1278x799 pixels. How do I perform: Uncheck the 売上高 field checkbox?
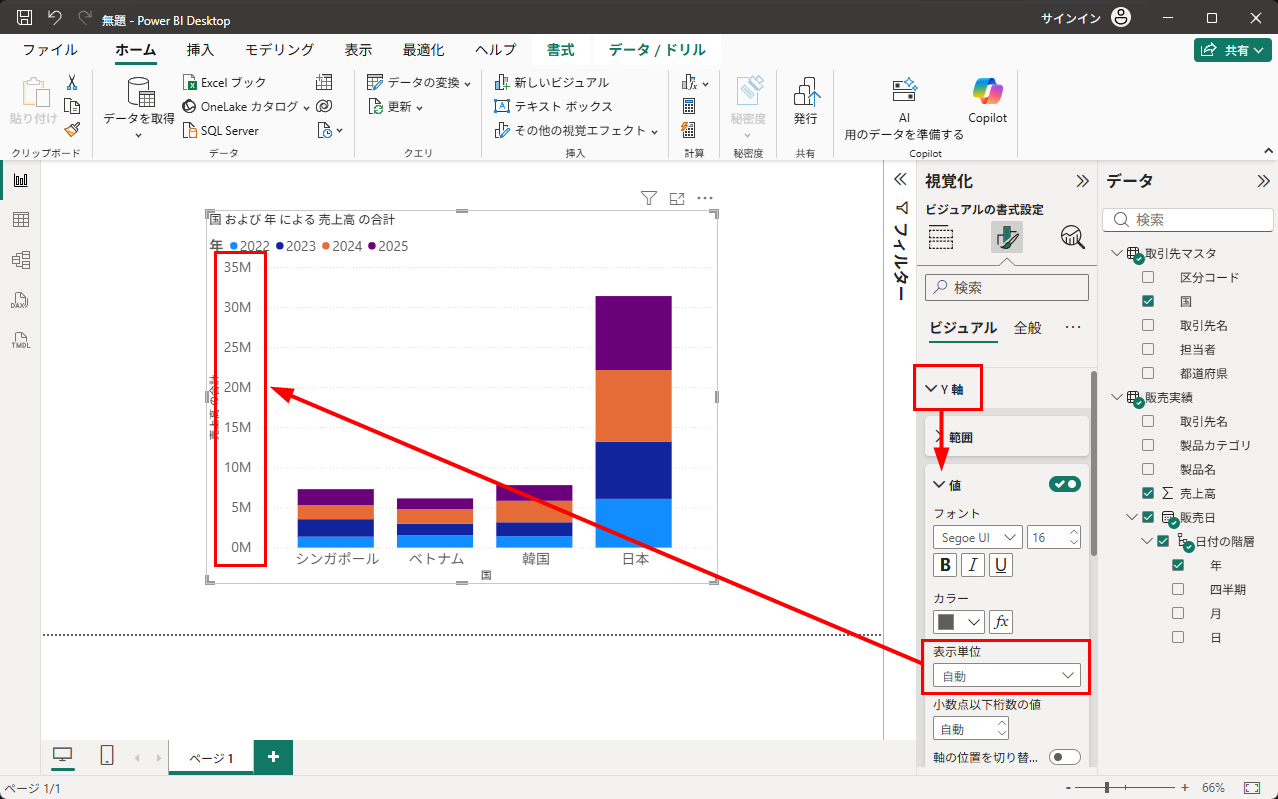tap(1148, 493)
